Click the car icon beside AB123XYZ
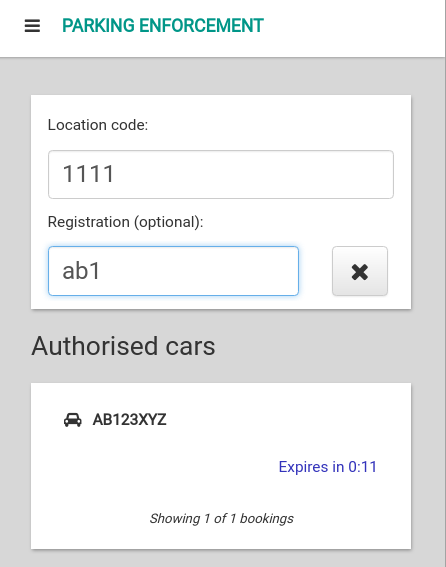This screenshot has height=567, width=446. 72,420
